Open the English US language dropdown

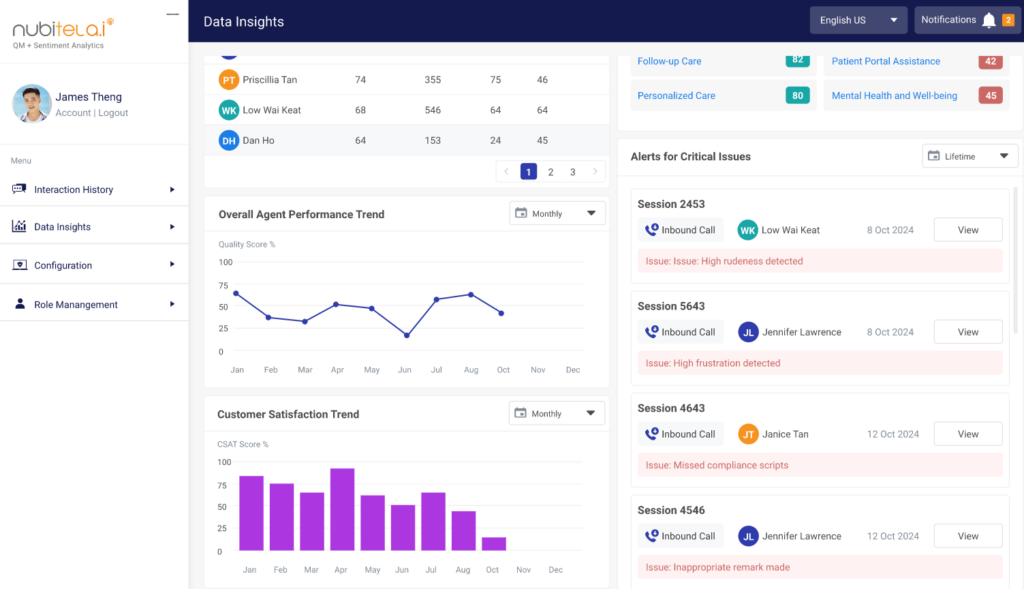click(857, 19)
